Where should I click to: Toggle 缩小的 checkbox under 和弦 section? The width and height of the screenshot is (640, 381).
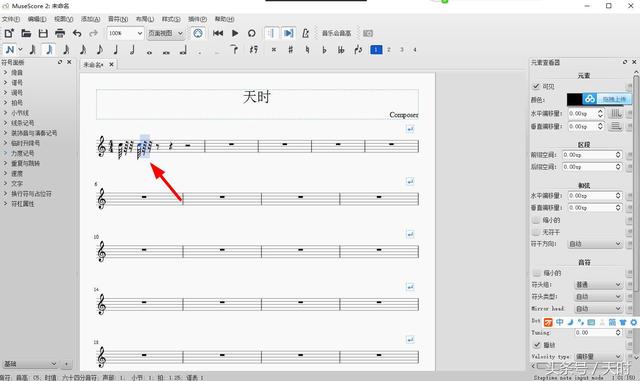point(536,220)
